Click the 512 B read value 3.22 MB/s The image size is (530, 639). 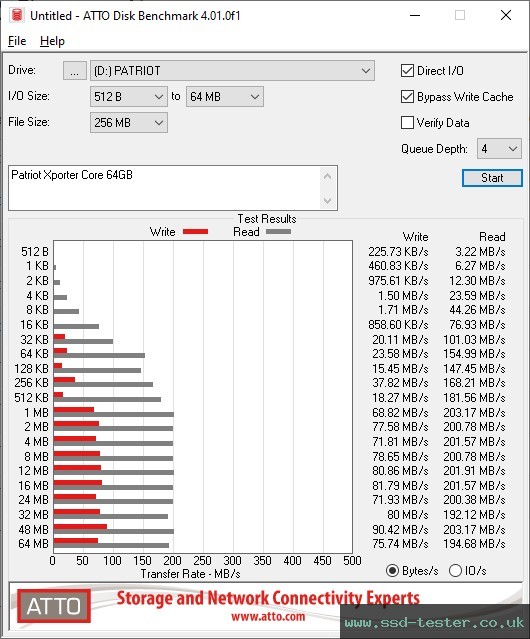point(480,251)
